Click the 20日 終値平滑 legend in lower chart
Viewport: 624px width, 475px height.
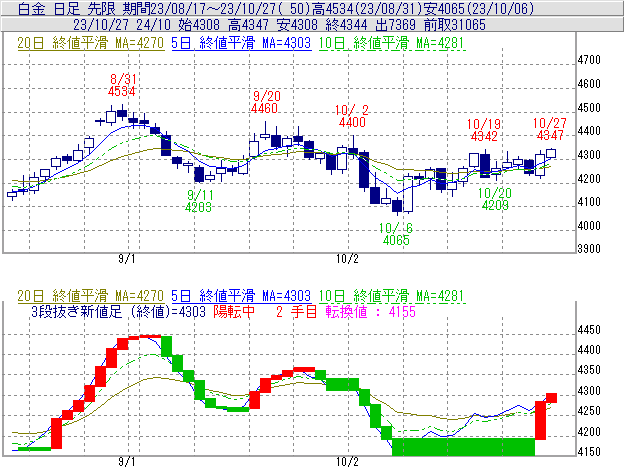click(x=90, y=296)
